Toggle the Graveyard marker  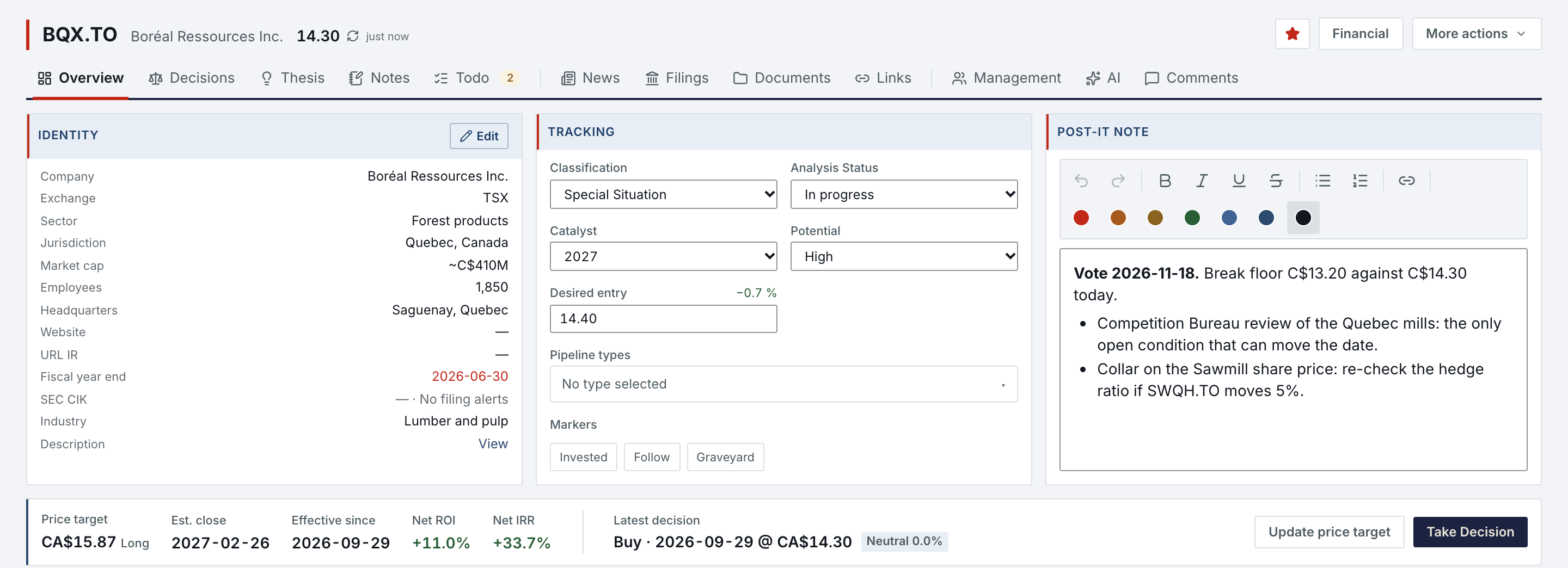tap(725, 456)
